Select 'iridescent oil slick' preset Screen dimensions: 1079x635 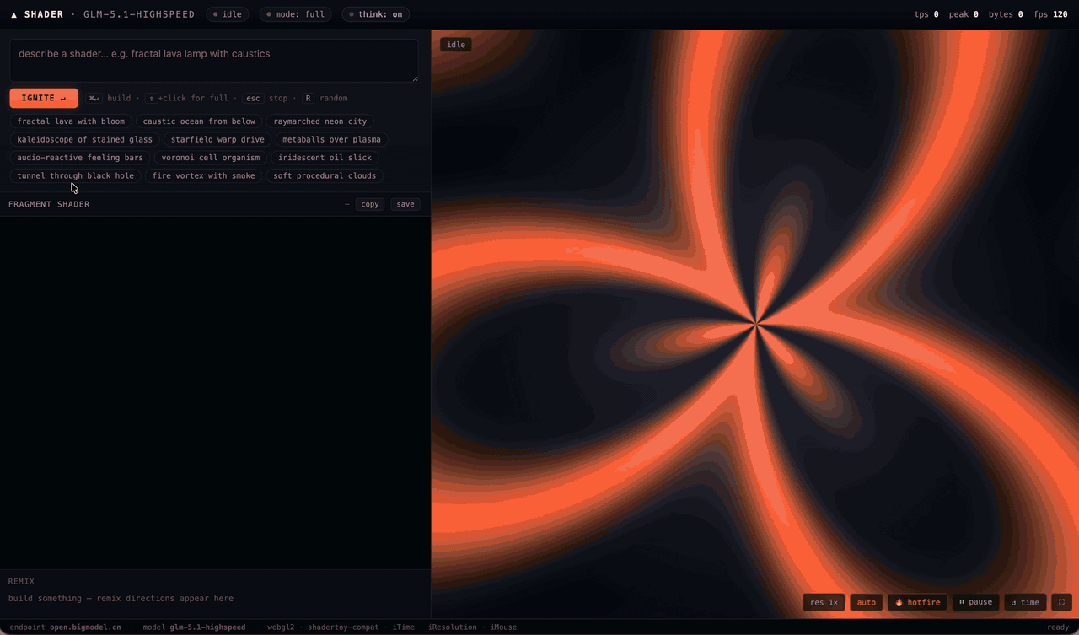coord(325,158)
